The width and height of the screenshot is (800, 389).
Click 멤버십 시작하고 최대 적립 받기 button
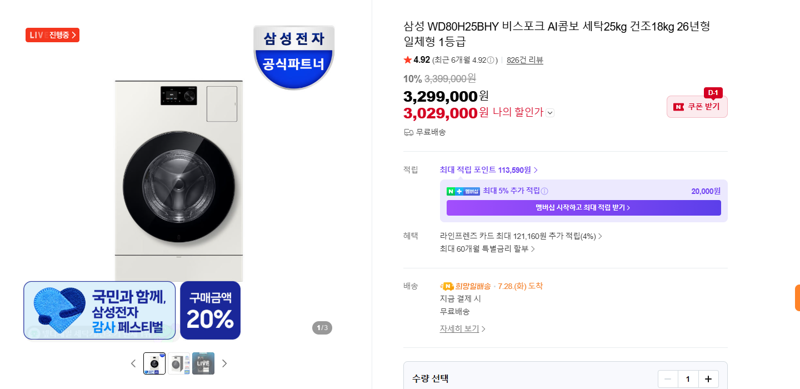click(x=584, y=208)
